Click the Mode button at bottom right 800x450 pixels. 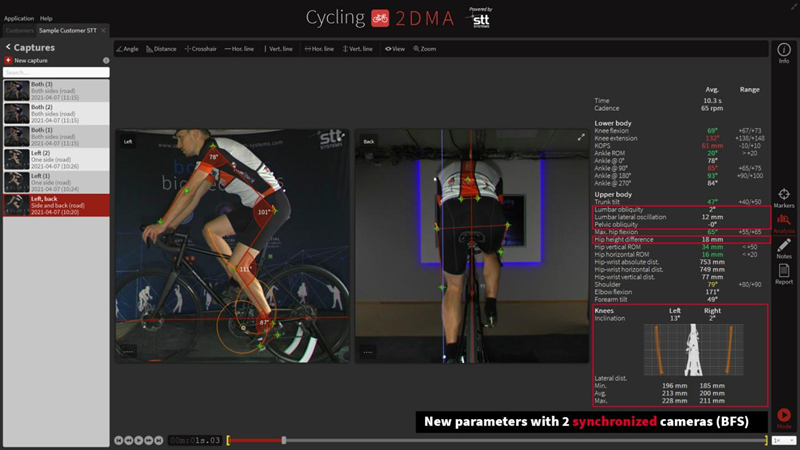pos(784,419)
